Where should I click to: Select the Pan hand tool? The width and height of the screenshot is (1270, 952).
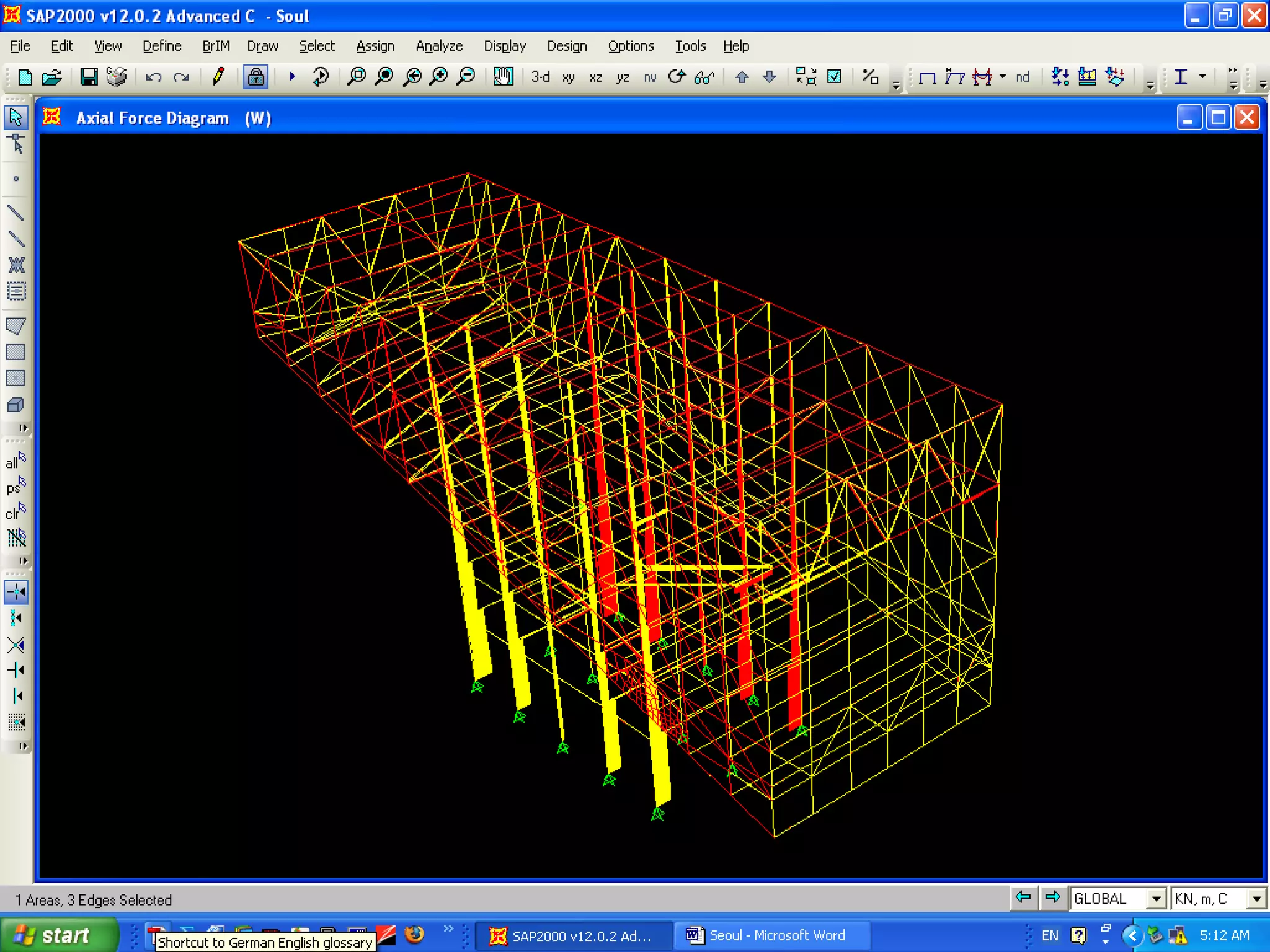(x=502, y=77)
